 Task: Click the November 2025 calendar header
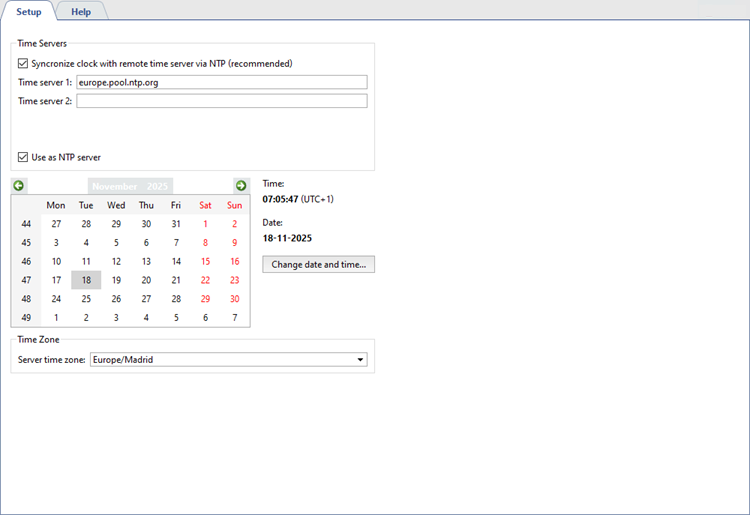pyautogui.click(x=130, y=186)
